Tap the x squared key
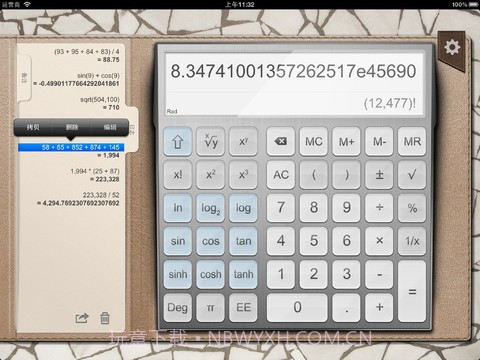Screen dimensions: 480x360 210,175
